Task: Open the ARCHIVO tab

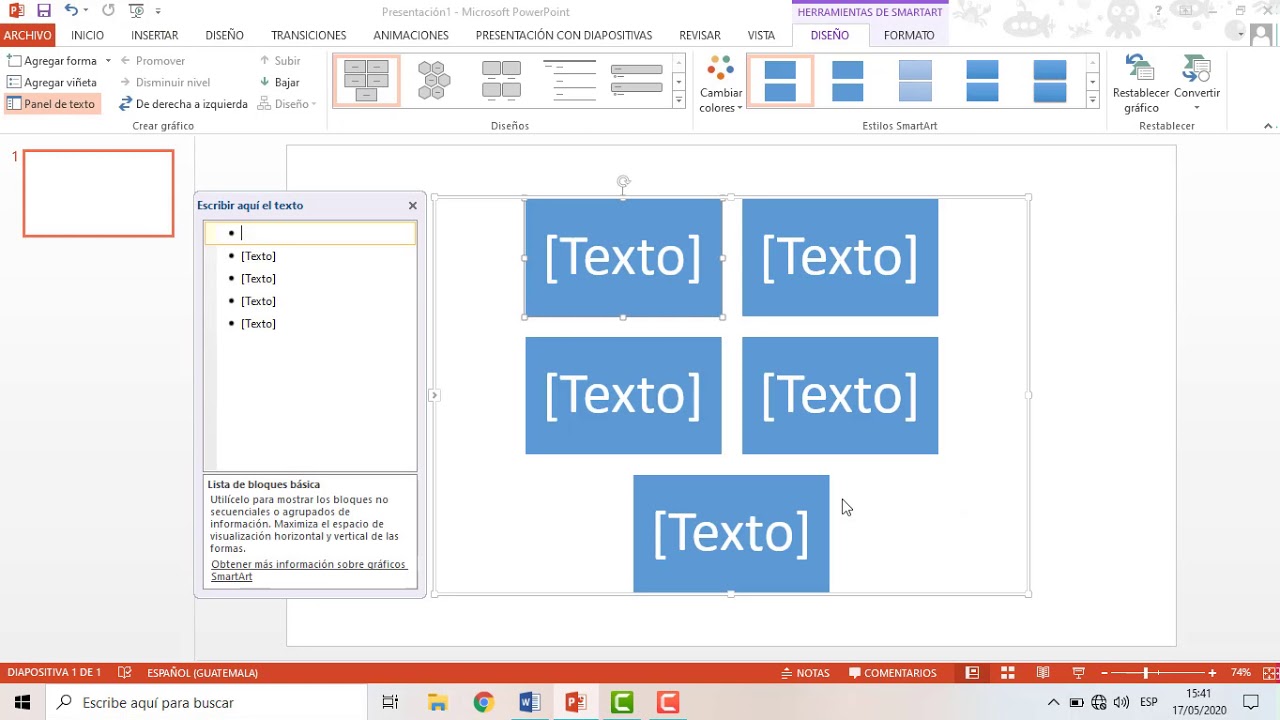Action: pyautogui.click(x=27, y=35)
